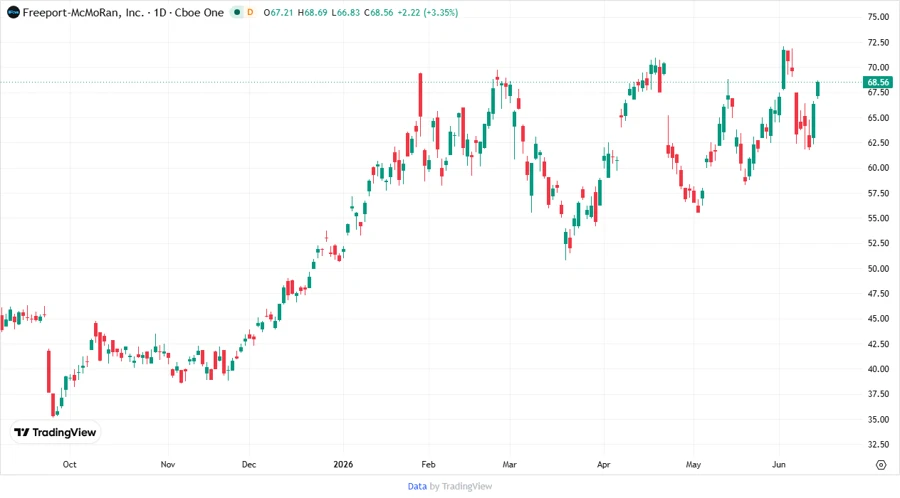Click the Jun label on time axis

[779, 465]
